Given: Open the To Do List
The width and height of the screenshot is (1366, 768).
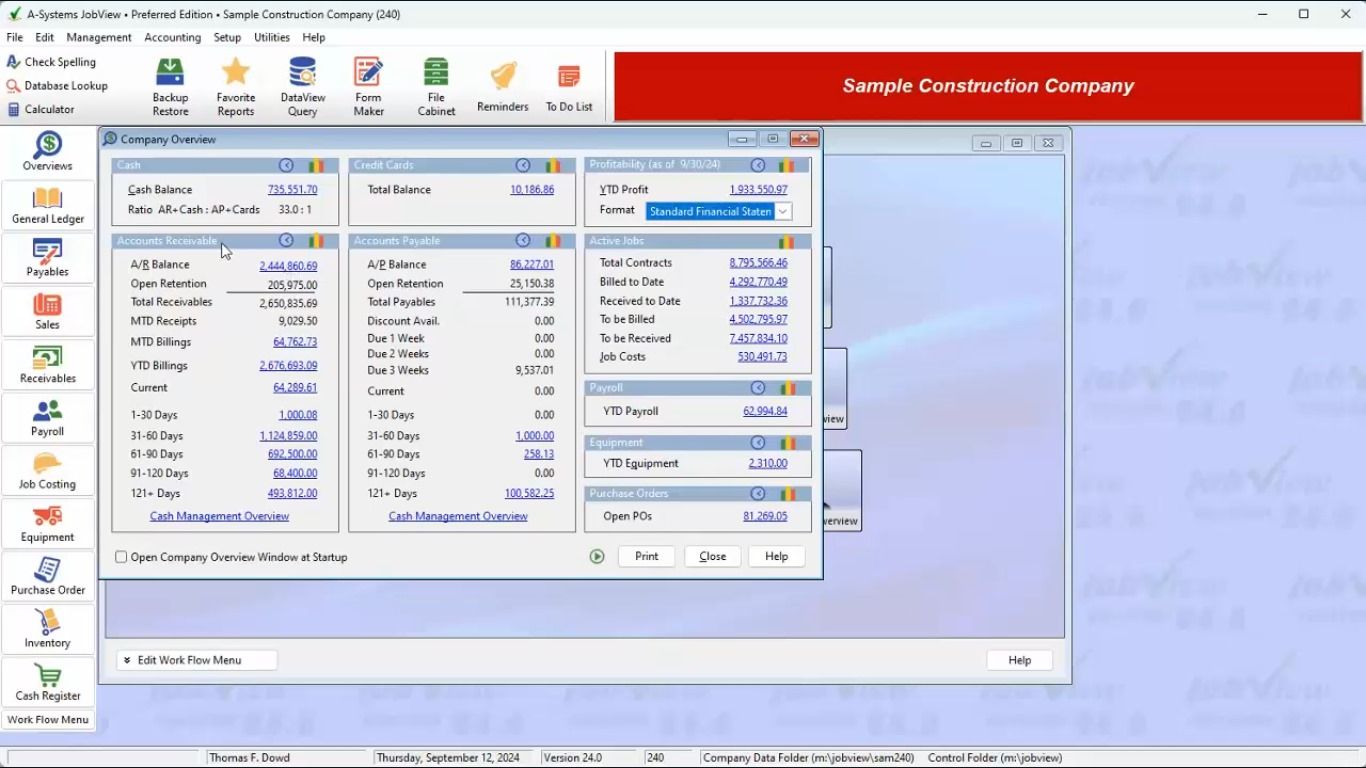Looking at the screenshot, I should coord(569,86).
